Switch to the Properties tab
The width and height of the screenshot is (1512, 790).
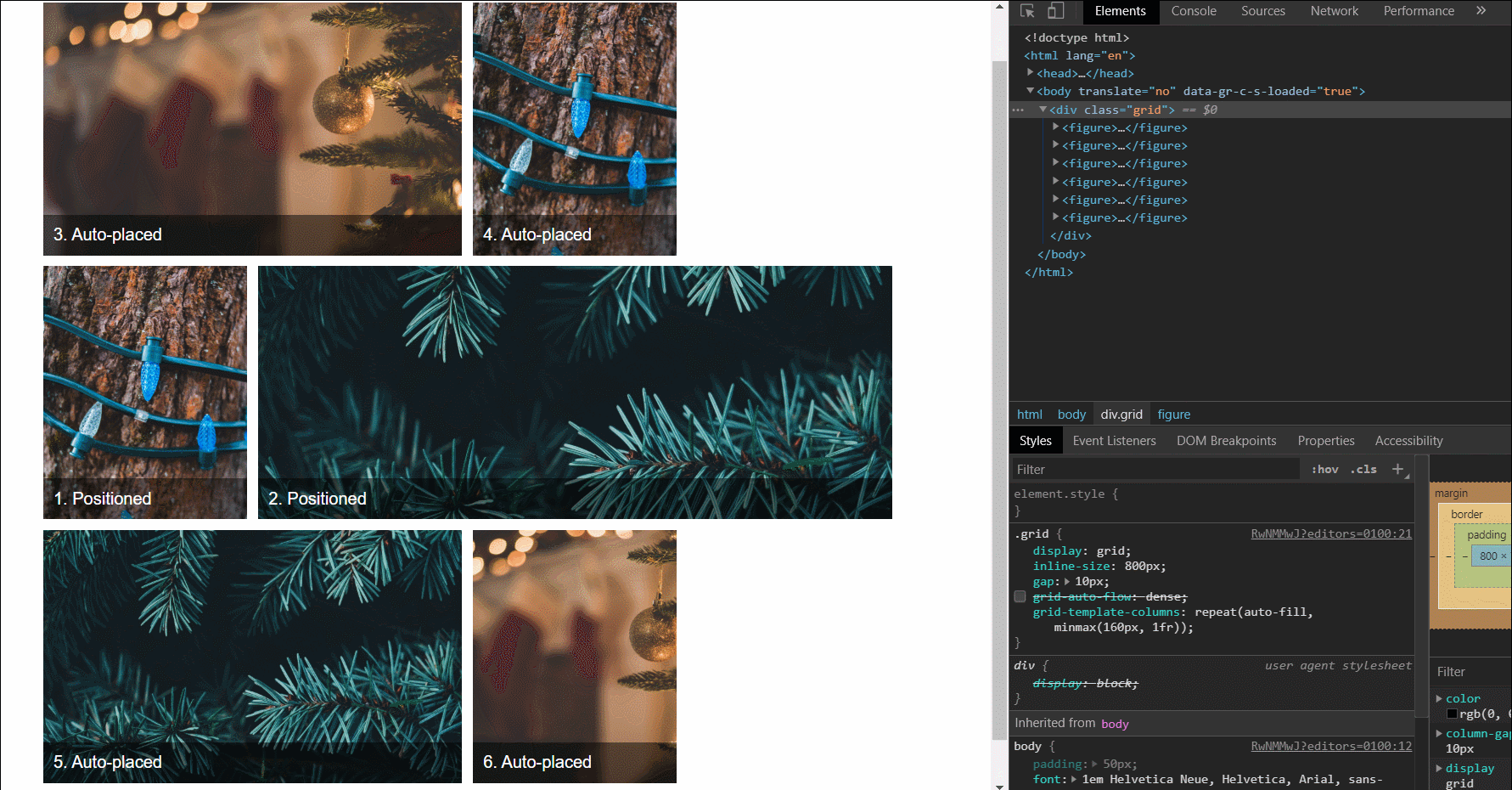click(1325, 441)
